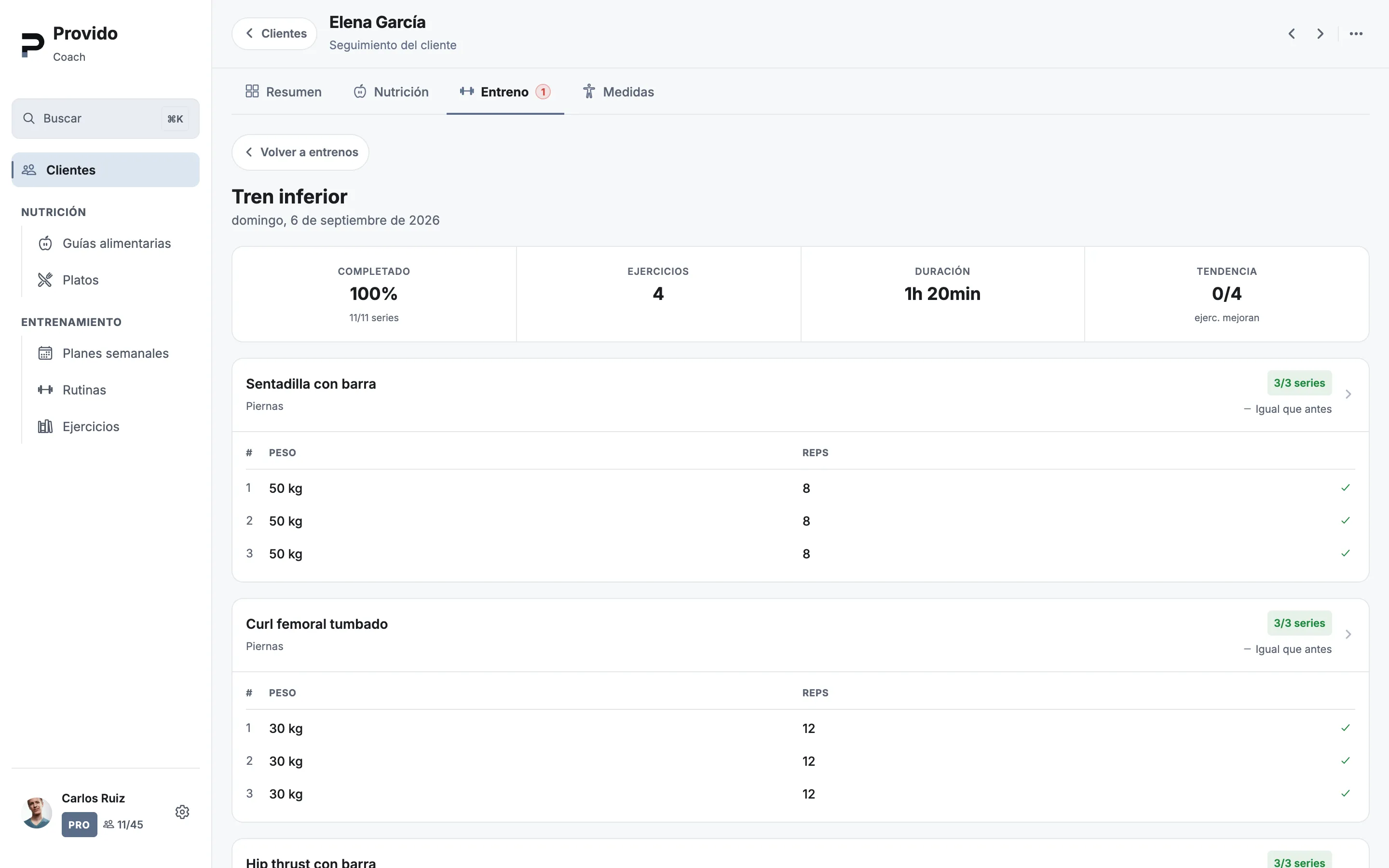
Task: Click the Tren inferior heading
Action: (x=289, y=196)
